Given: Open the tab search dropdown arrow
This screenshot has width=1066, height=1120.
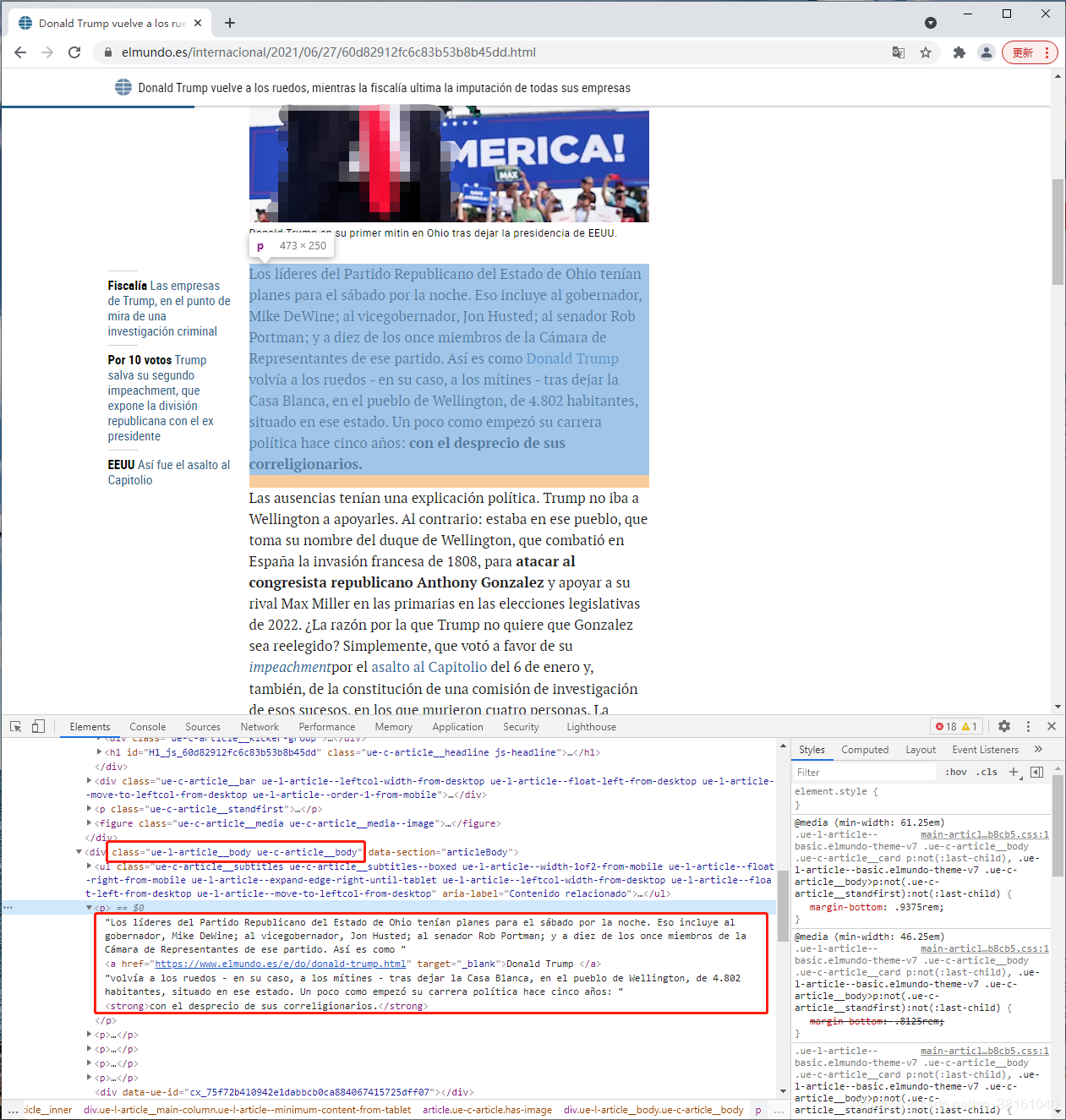Looking at the screenshot, I should tap(931, 23).
